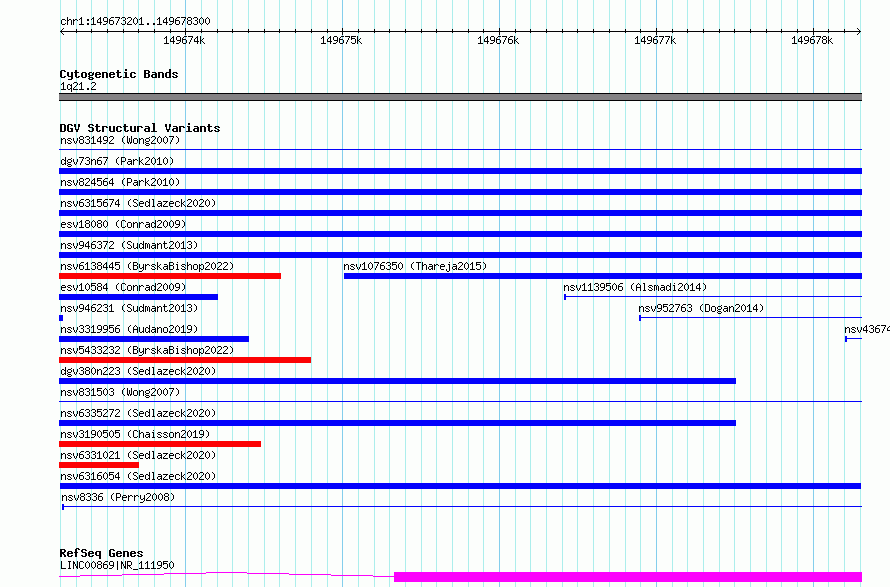Open variant nsv6316054 (Sedlazeck2020)
The height and width of the screenshot is (587, 890).
(138, 476)
